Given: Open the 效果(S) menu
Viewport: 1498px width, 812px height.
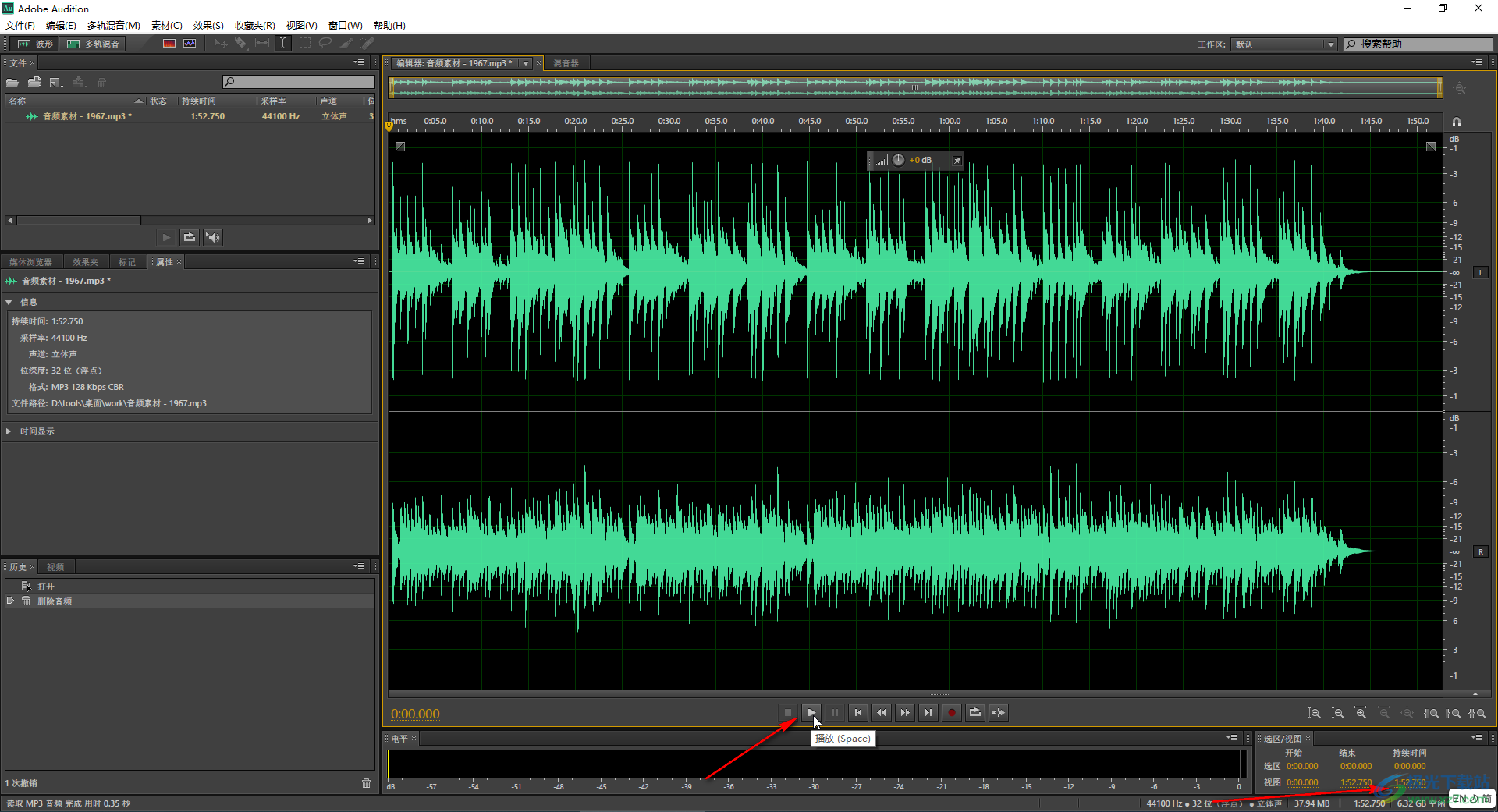Looking at the screenshot, I should (x=208, y=25).
